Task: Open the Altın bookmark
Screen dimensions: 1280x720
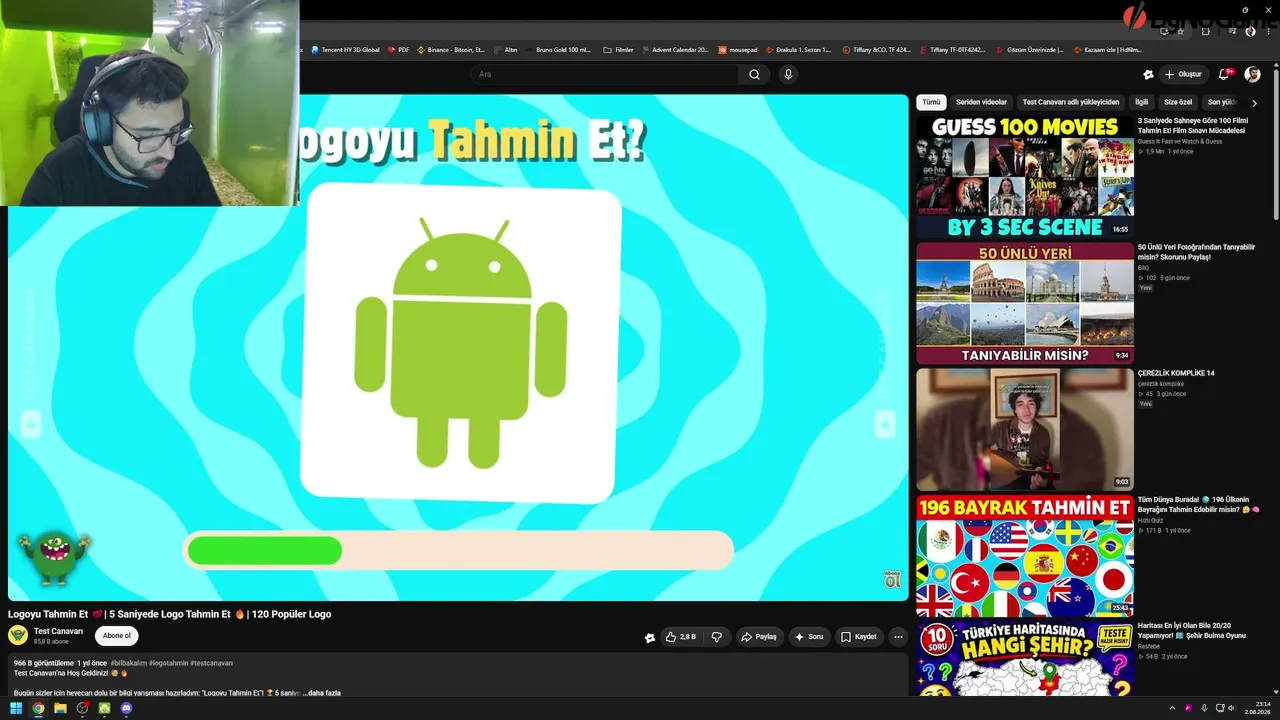Action: [506, 49]
